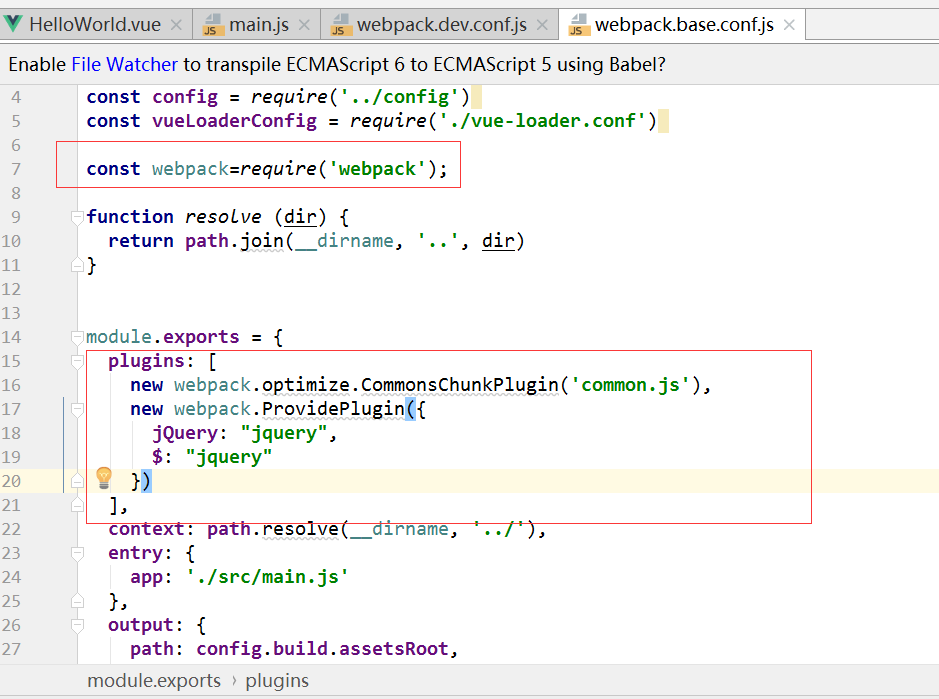Click the Vue file icon on HelloWorld.vue tab

[x=13, y=24]
